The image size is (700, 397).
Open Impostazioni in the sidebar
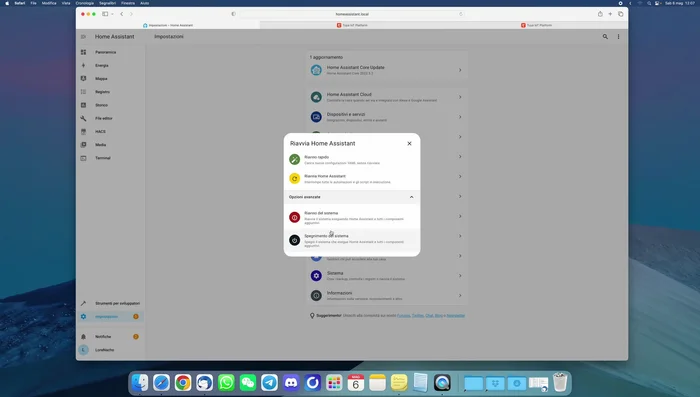click(x=111, y=317)
